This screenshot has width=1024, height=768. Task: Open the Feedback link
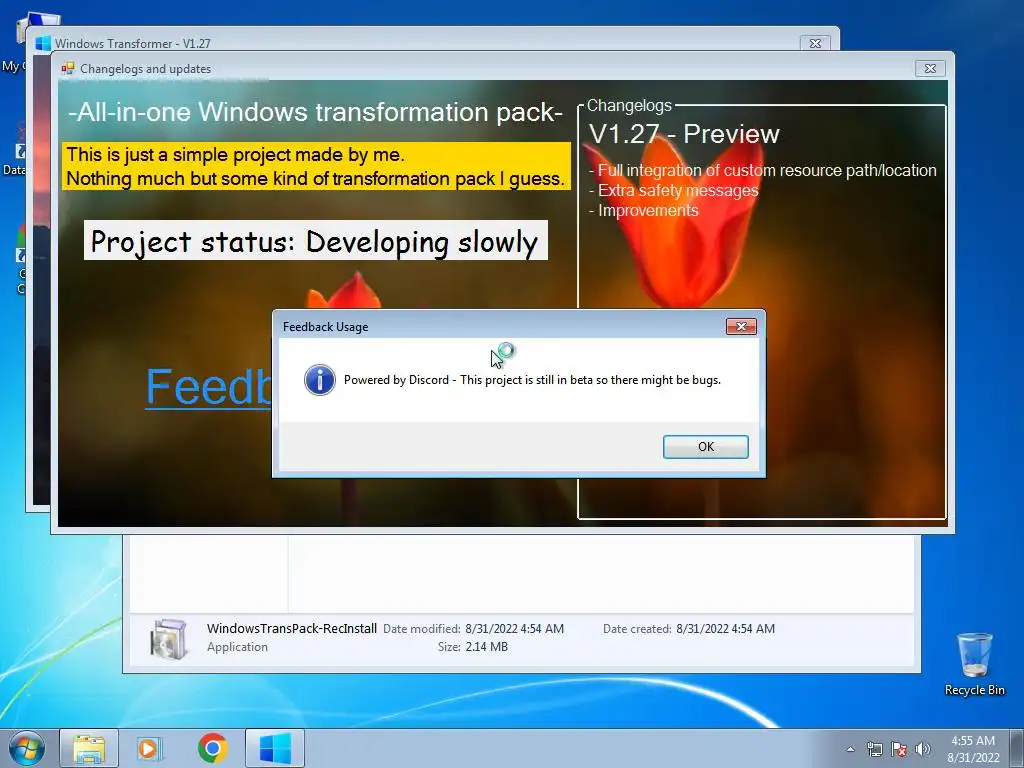click(x=208, y=387)
